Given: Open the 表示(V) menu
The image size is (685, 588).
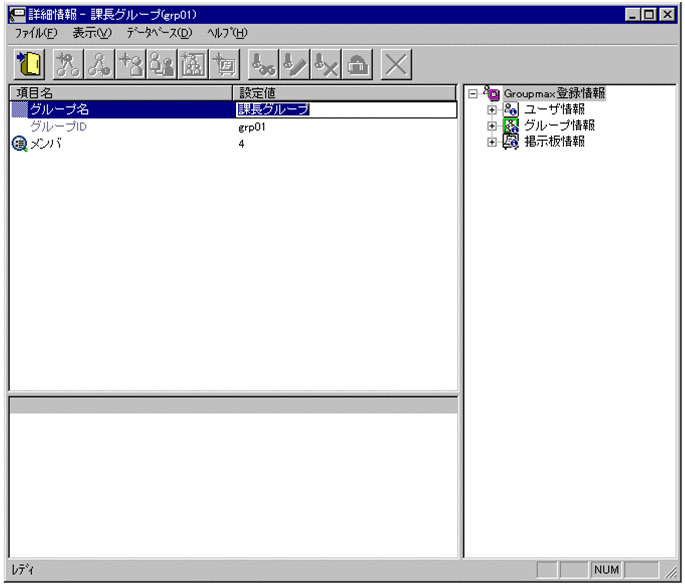Looking at the screenshot, I should [92, 33].
